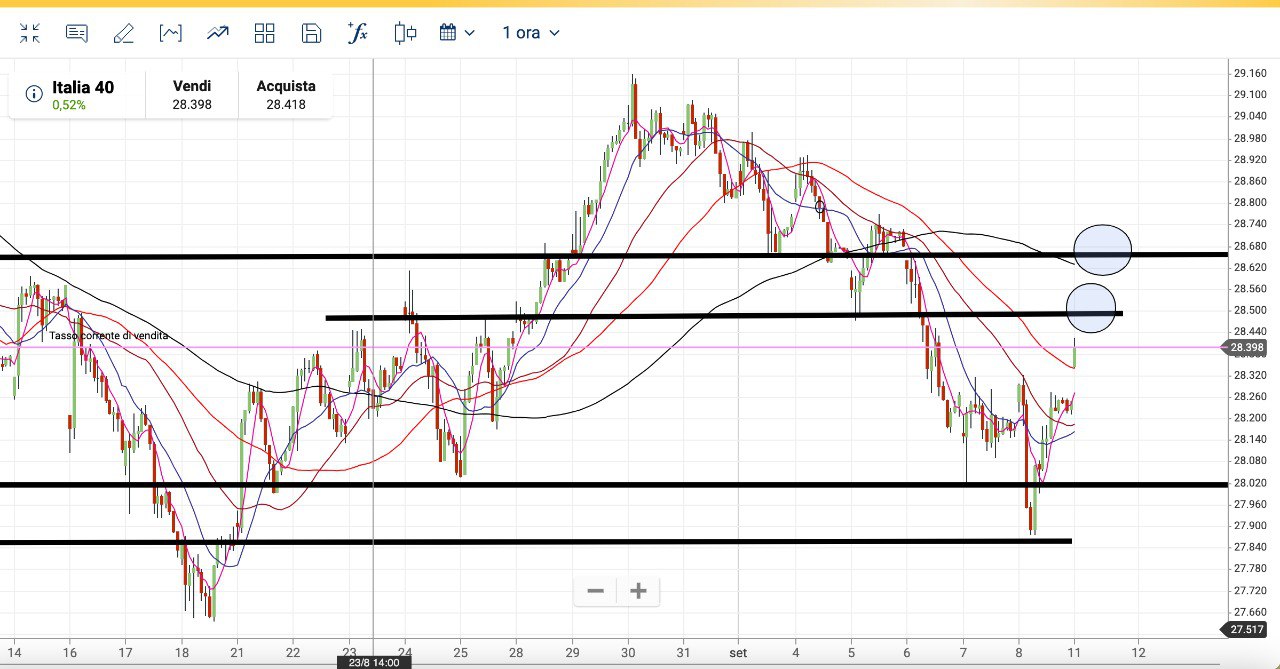Open the '1 ora' timeframe dropdown
The width and height of the screenshot is (1280, 669).
[x=530, y=33]
